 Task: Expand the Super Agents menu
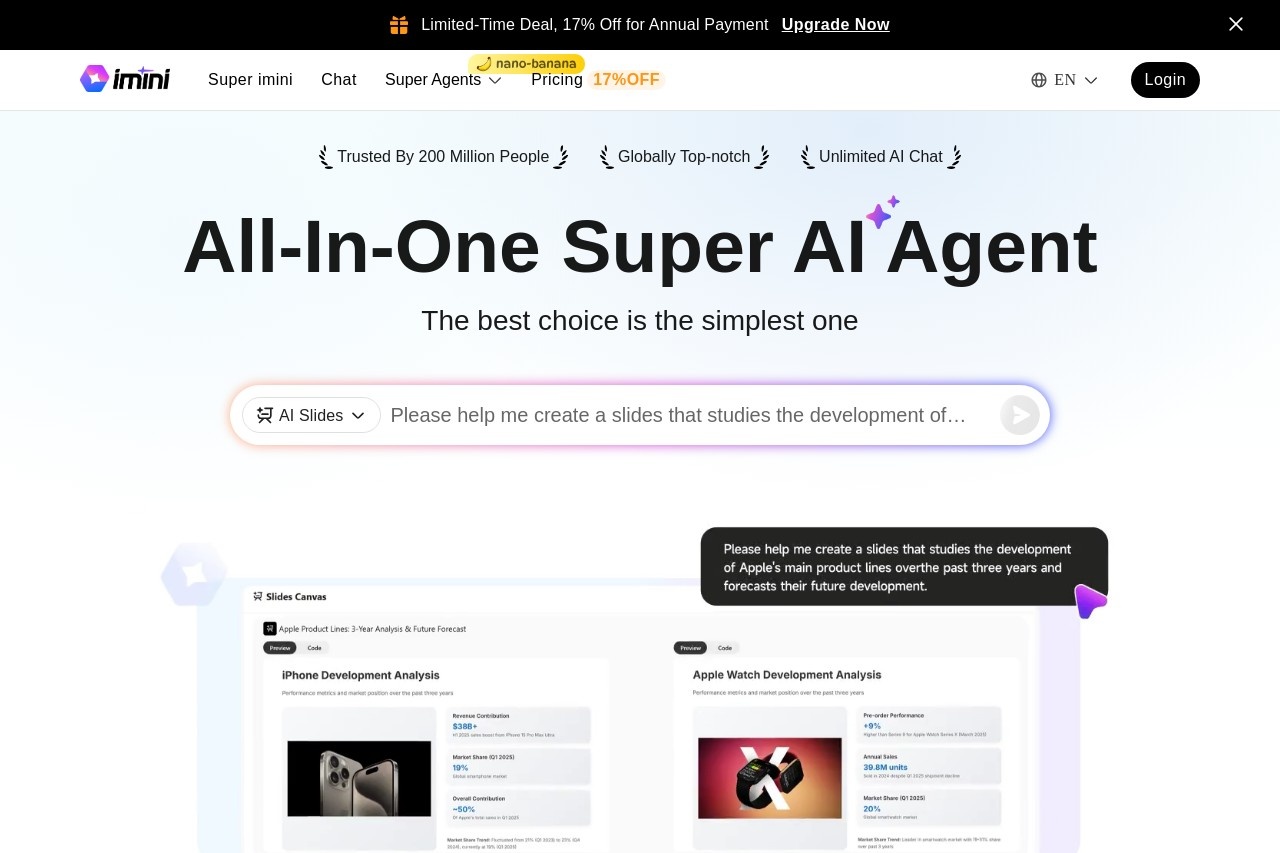coord(443,80)
